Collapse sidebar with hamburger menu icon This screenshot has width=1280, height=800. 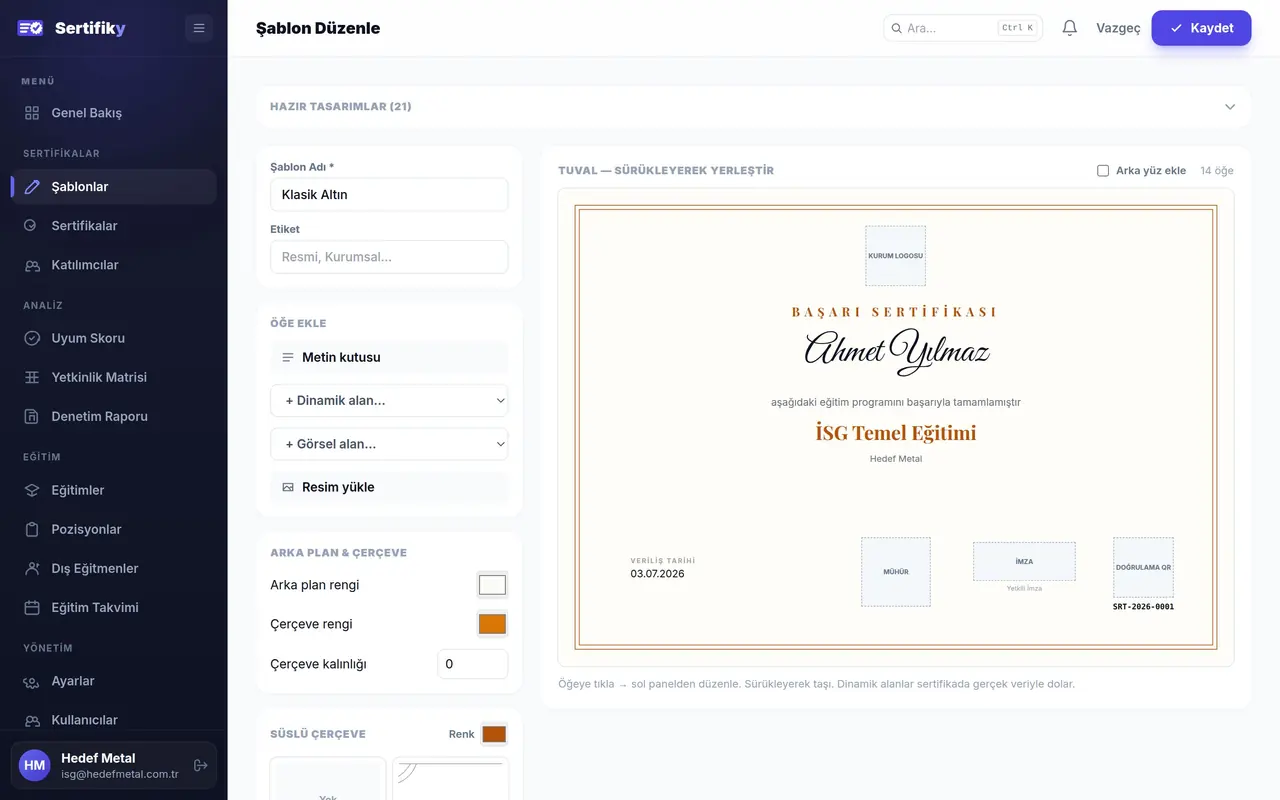point(199,28)
